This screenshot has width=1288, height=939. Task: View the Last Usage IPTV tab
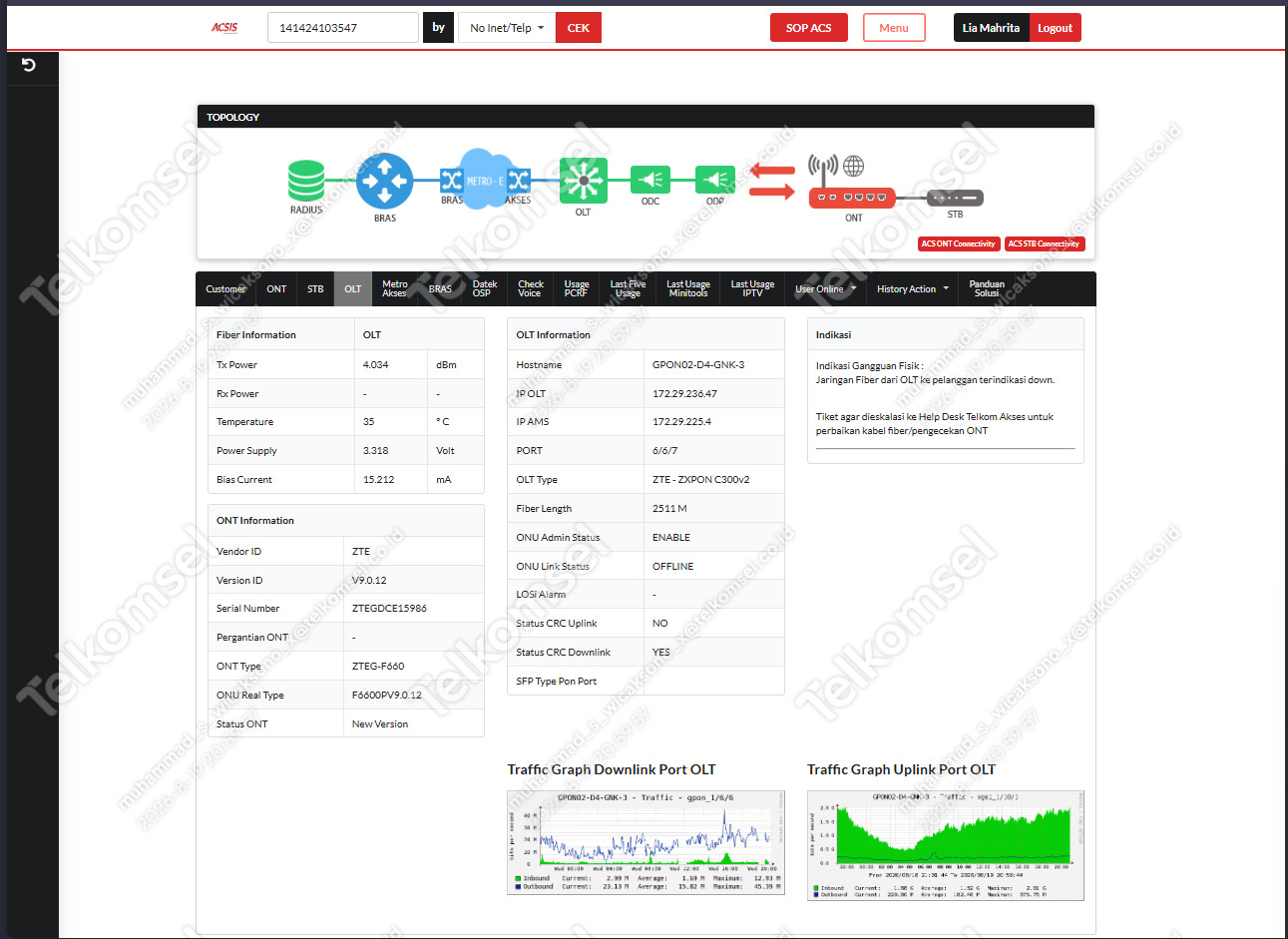752,289
